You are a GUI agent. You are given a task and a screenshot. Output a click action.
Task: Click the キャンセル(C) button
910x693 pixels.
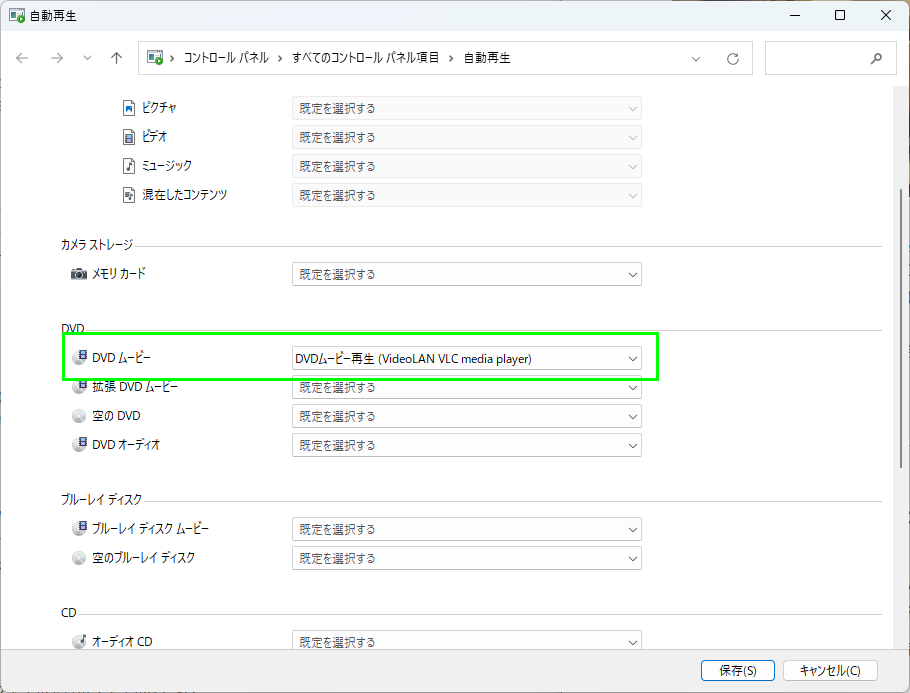point(830,670)
